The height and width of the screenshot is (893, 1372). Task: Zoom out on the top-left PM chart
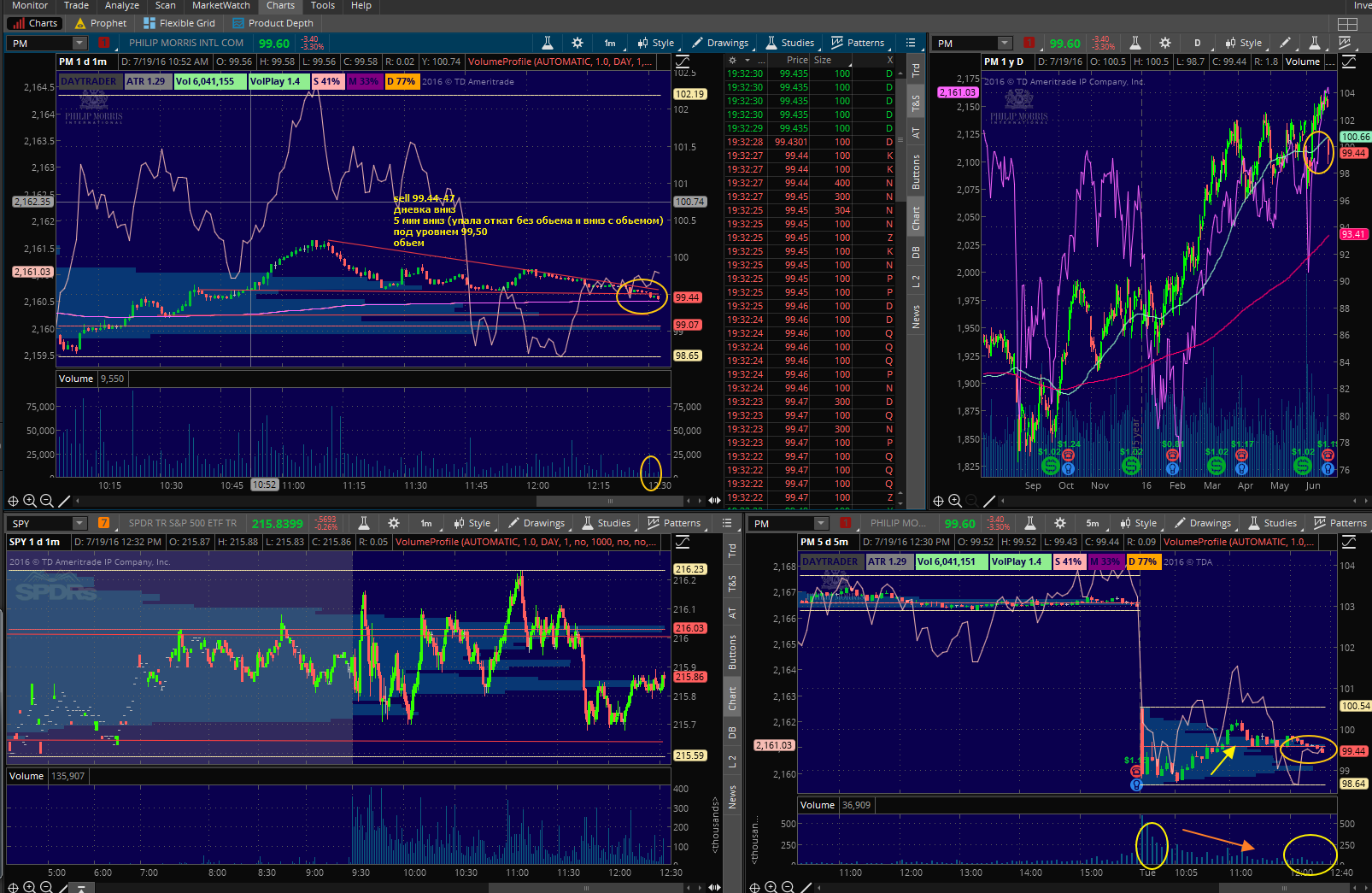point(47,501)
